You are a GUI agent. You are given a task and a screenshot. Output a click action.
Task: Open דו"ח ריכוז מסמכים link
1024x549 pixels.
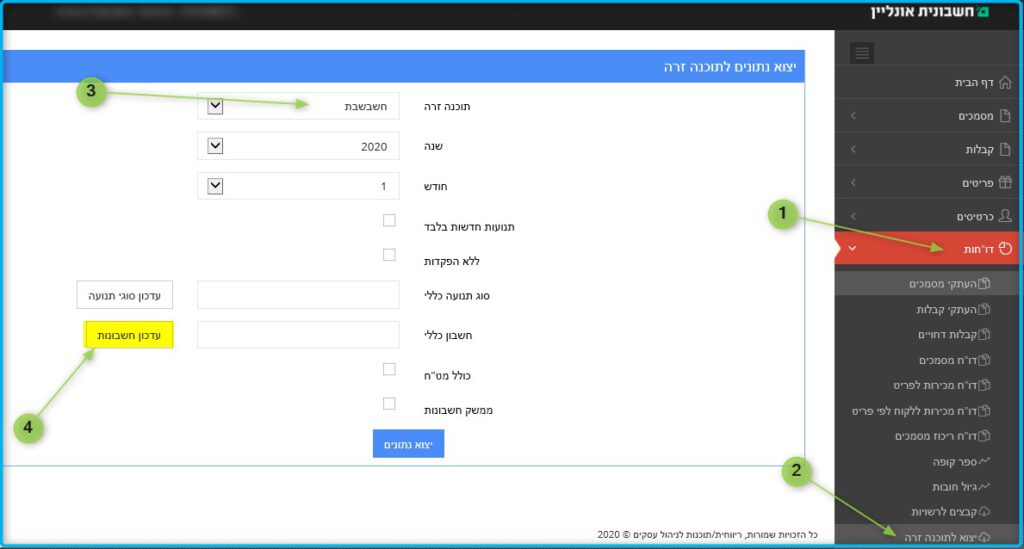936,435
